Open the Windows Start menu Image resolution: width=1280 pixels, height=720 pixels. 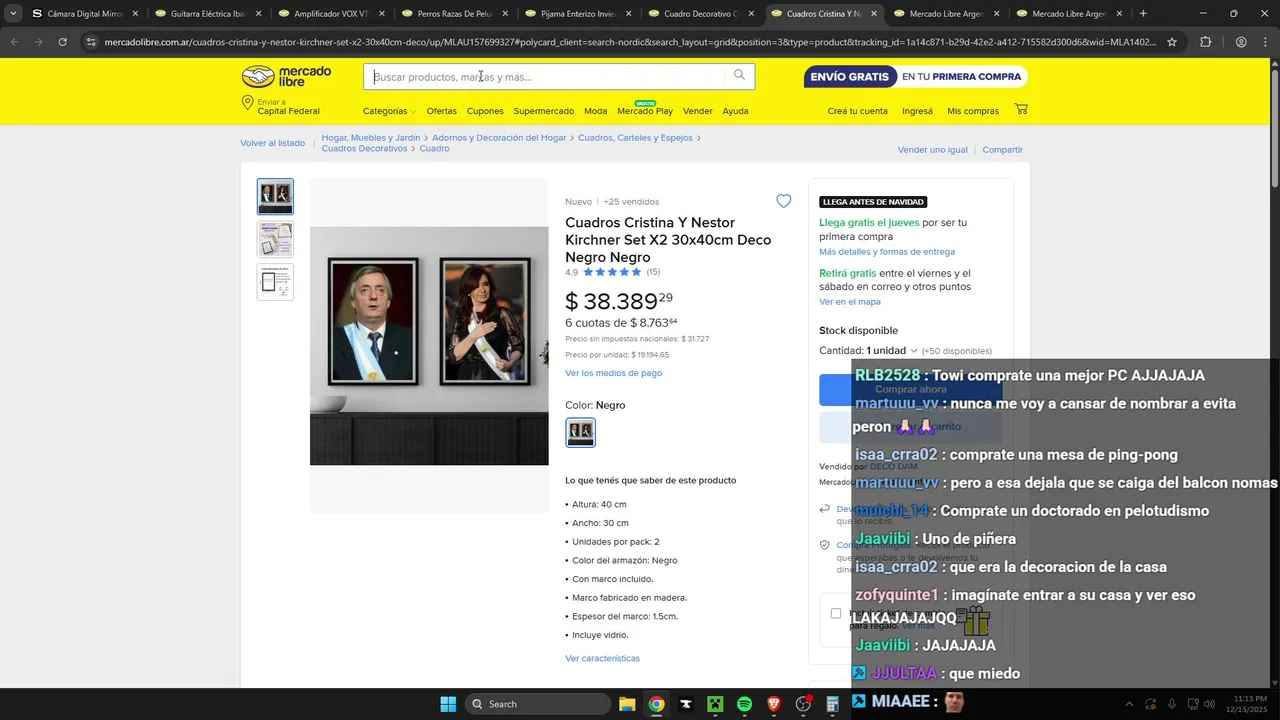[448, 704]
